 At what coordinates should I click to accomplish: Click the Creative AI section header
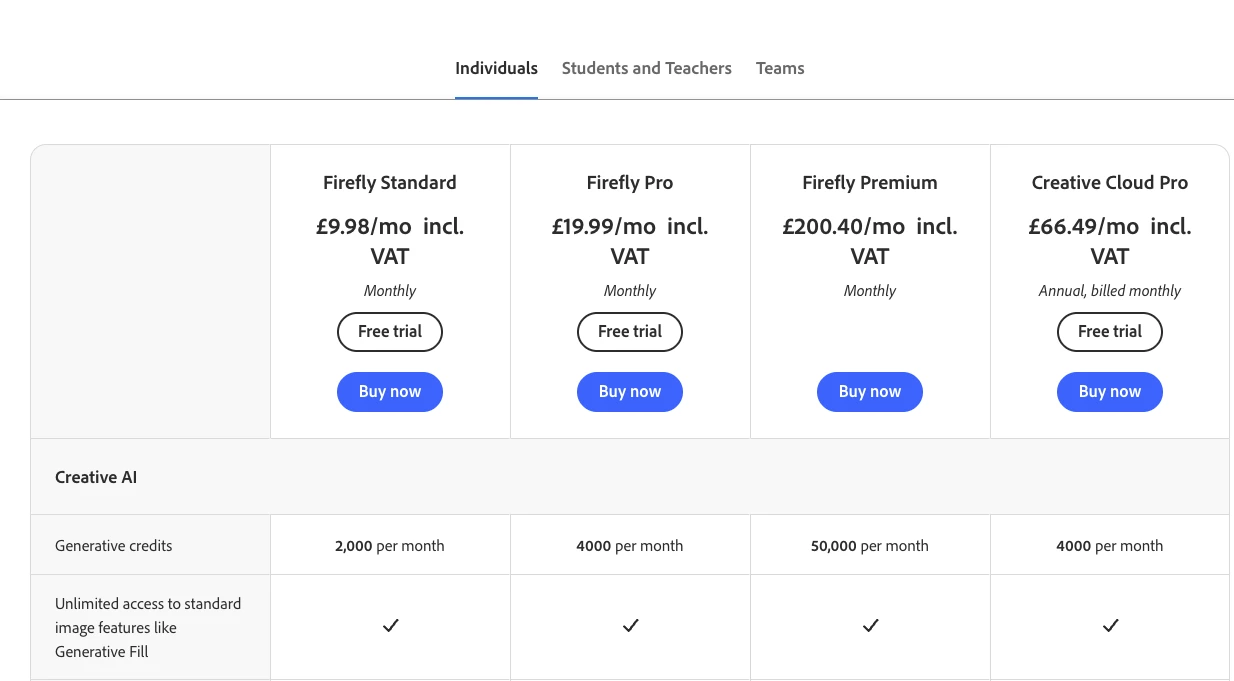coord(96,477)
